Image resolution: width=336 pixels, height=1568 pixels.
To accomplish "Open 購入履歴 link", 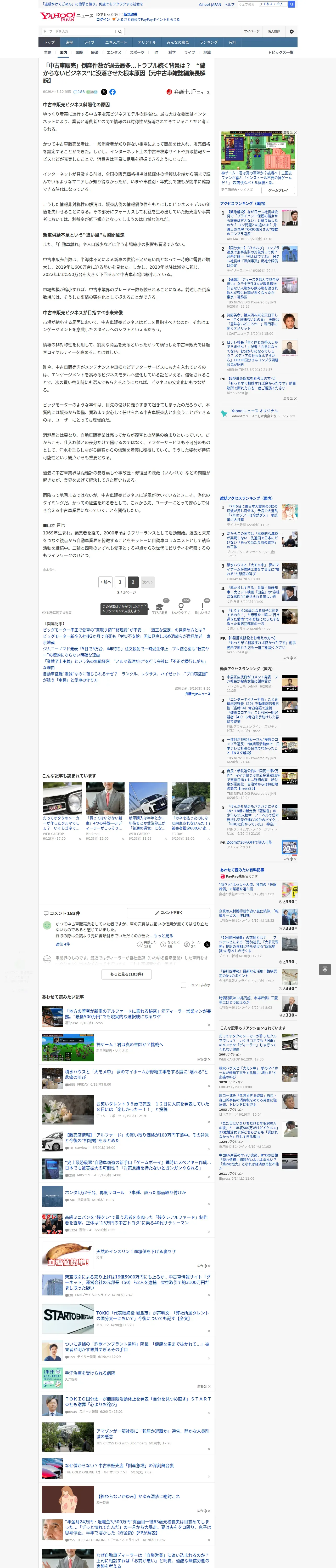I will [274, 32].
